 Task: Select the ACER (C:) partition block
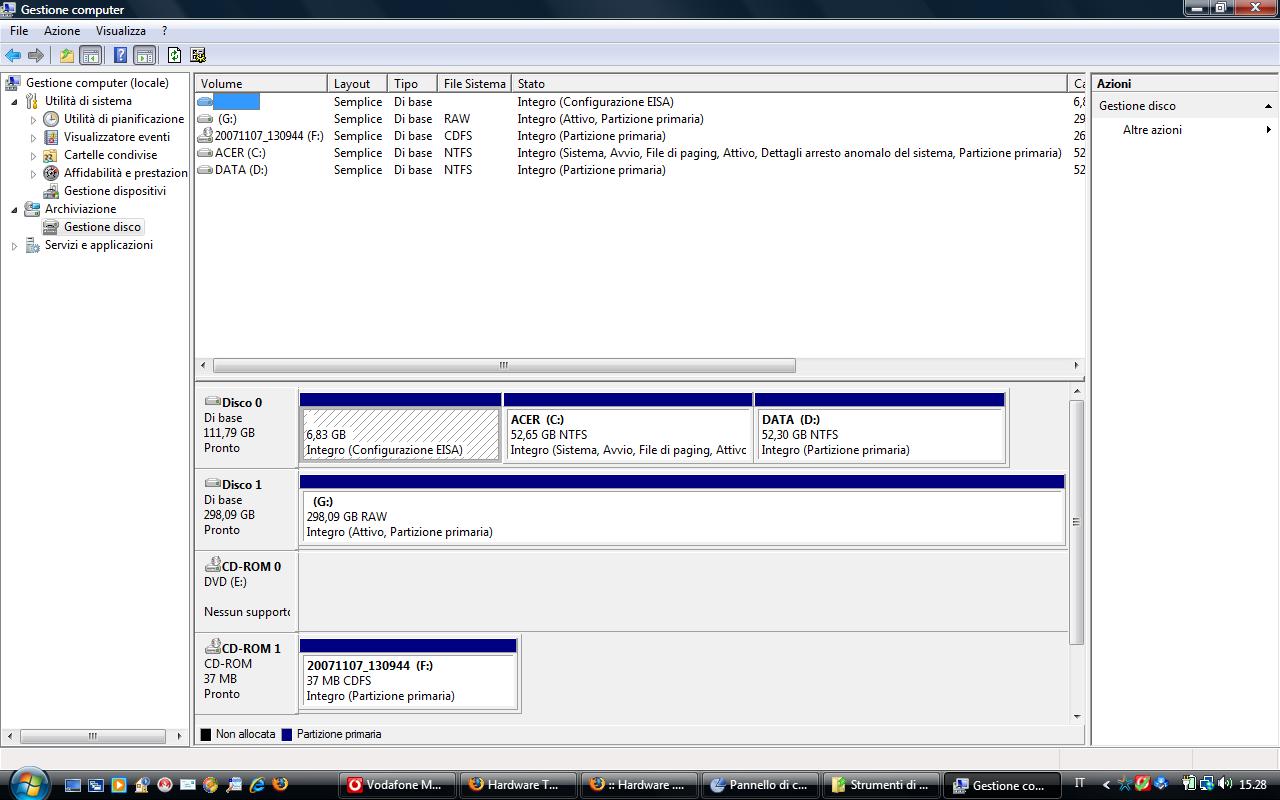(628, 428)
